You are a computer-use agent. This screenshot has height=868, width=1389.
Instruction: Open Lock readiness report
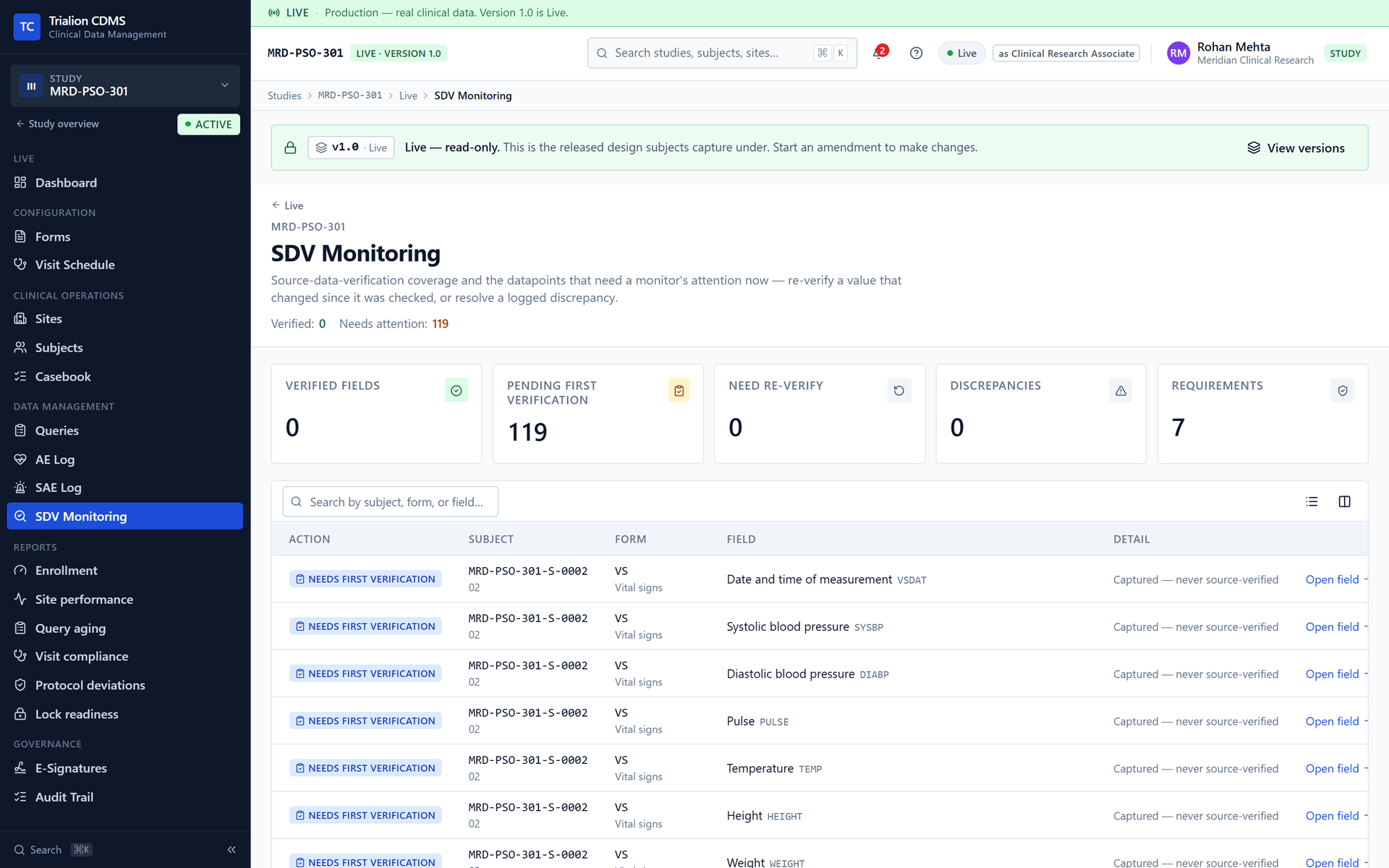125,714
